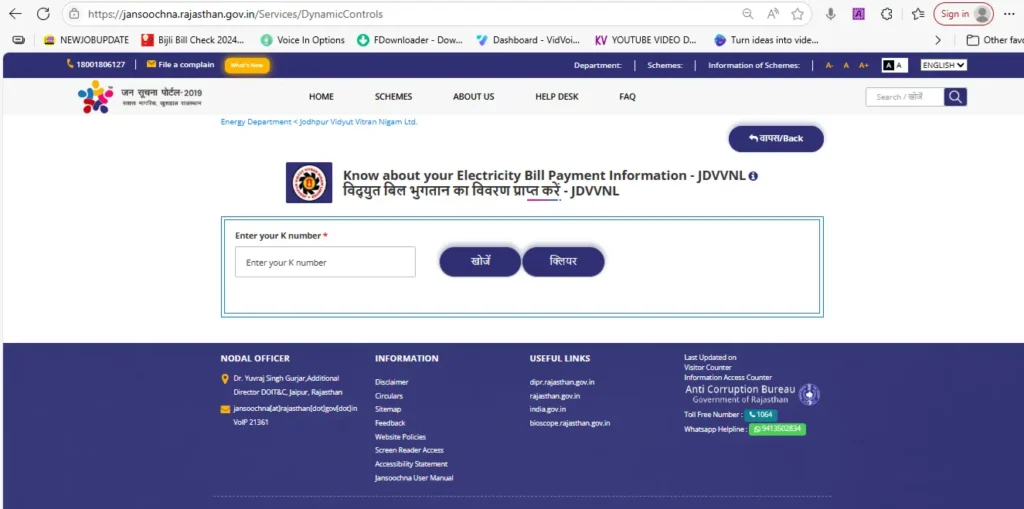Click the वापस/Back button
The height and width of the screenshot is (509, 1024).
click(776, 138)
